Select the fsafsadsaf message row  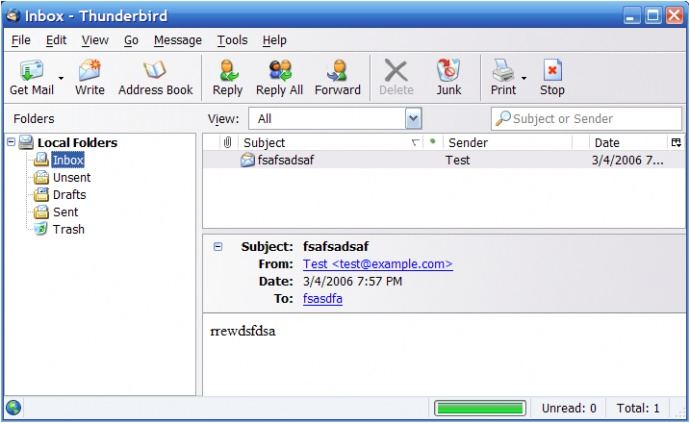pos(444,160)
